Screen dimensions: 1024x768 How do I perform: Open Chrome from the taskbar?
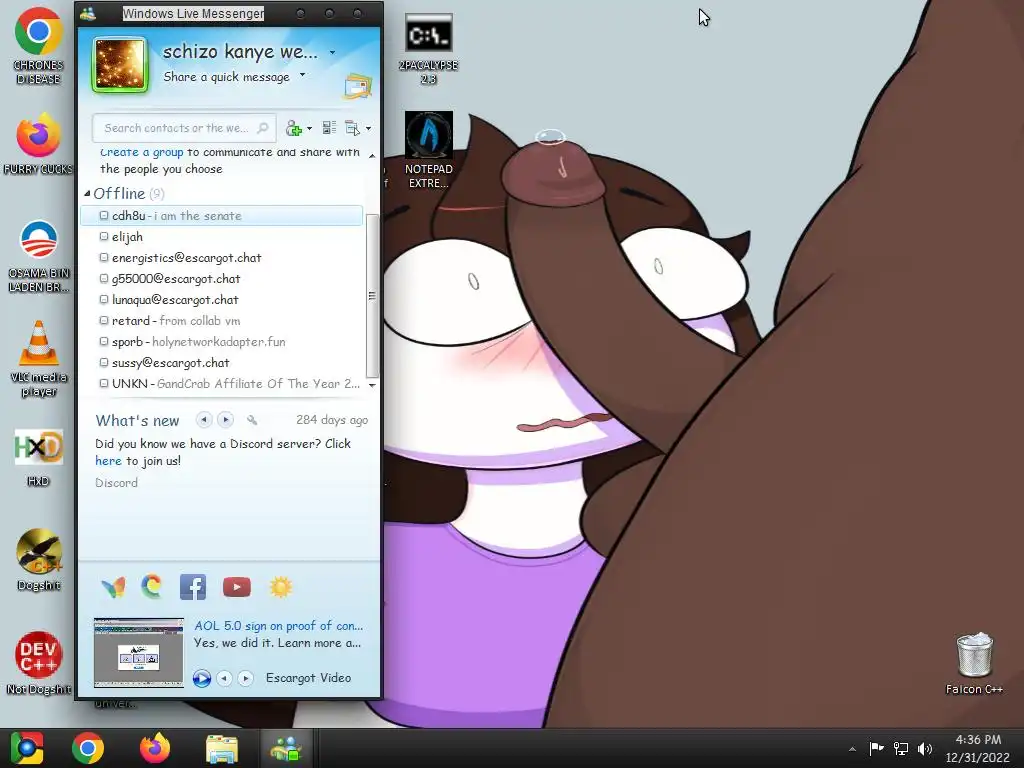(x=88, y=748)
